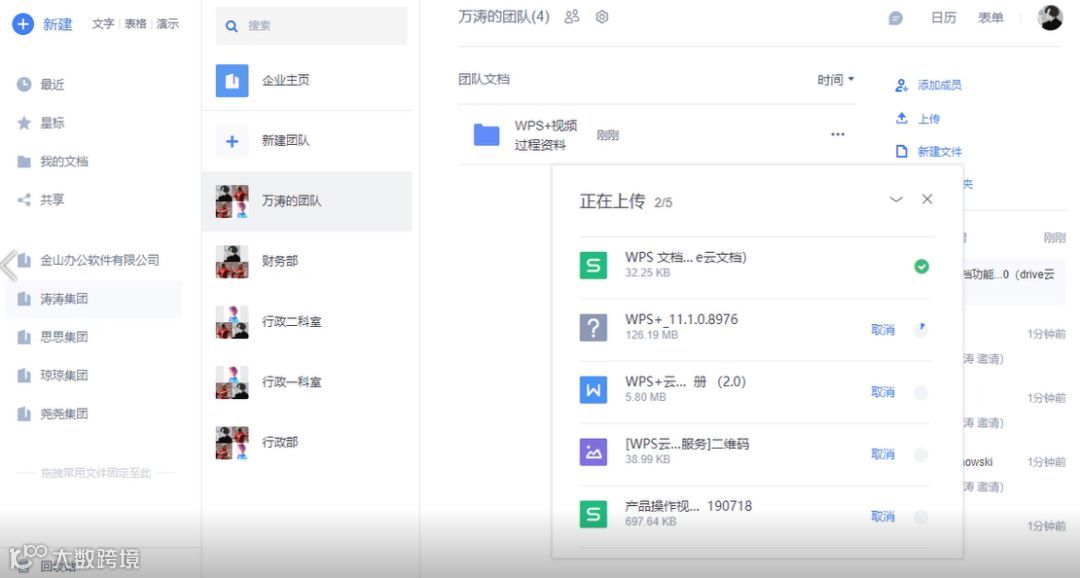Screen dimensions: 1080x578
Task: Open 日历 calendar
Action: 944,18
